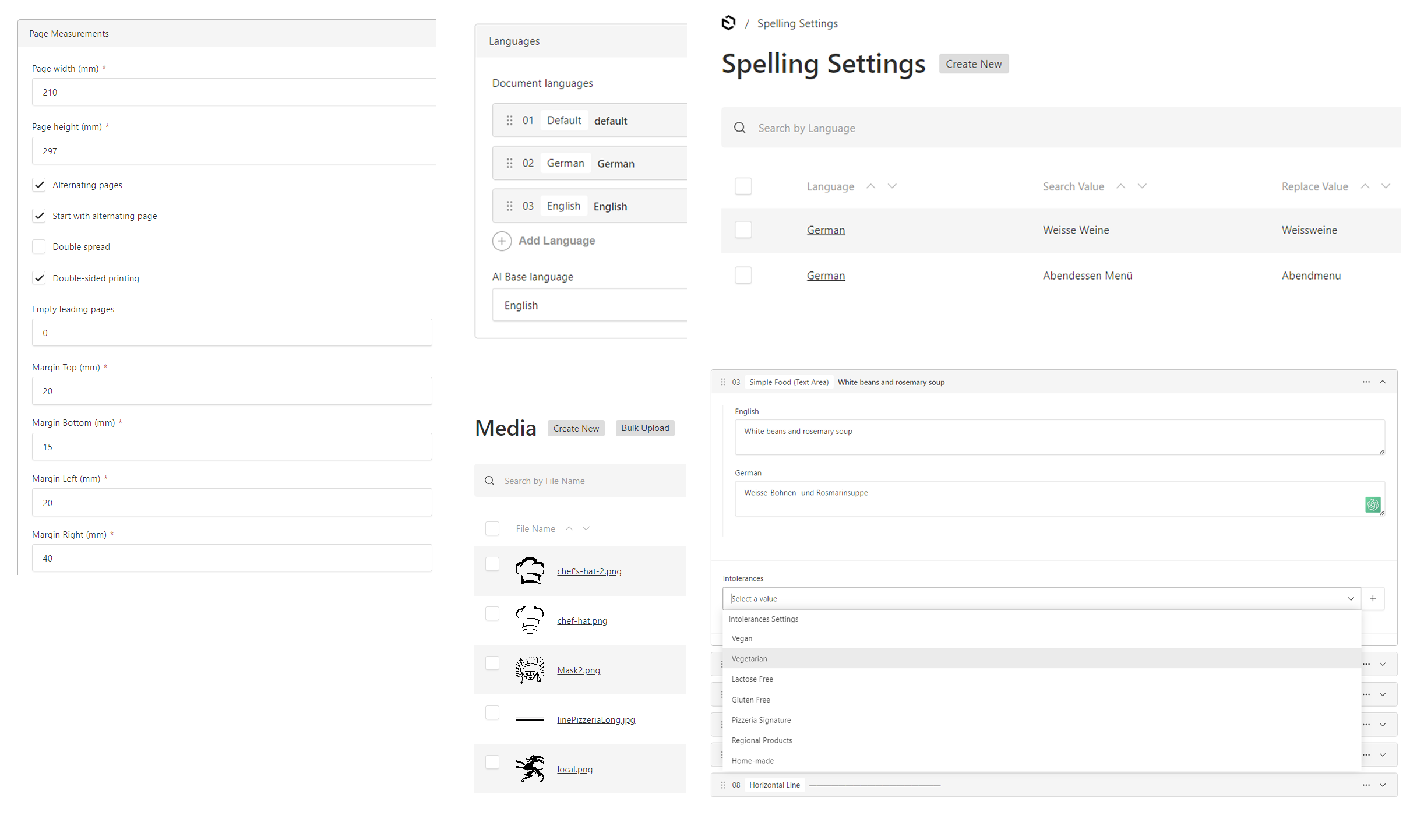Image resolution: width=1417 pixels, height=840 pixels.
Task: Expand the Horizontal Line block 08
Action: (1383, 785)
